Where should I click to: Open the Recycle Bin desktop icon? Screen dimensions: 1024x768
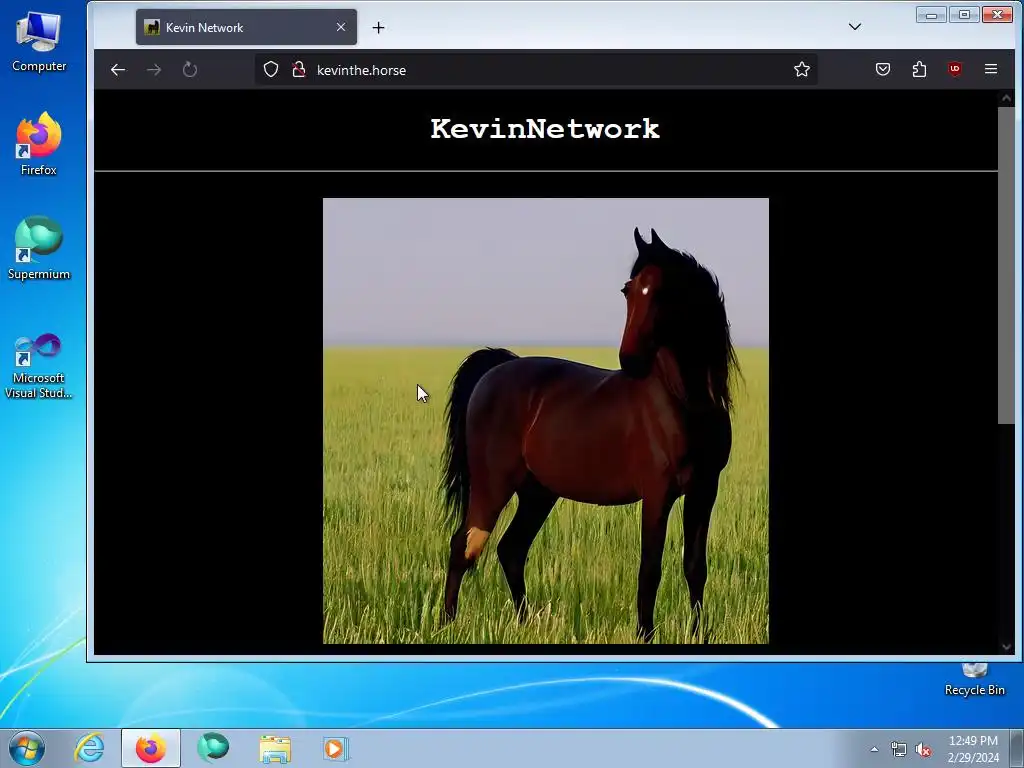coord(974,679)
